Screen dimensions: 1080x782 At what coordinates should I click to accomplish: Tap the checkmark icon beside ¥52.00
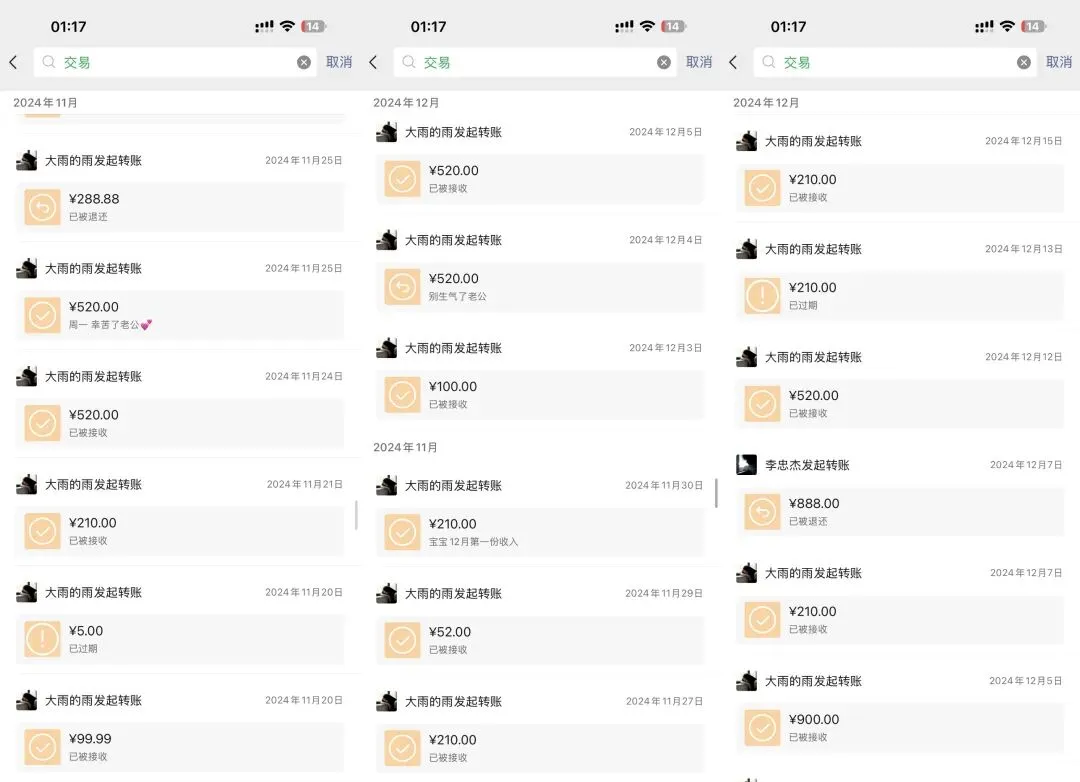(402, 640)
